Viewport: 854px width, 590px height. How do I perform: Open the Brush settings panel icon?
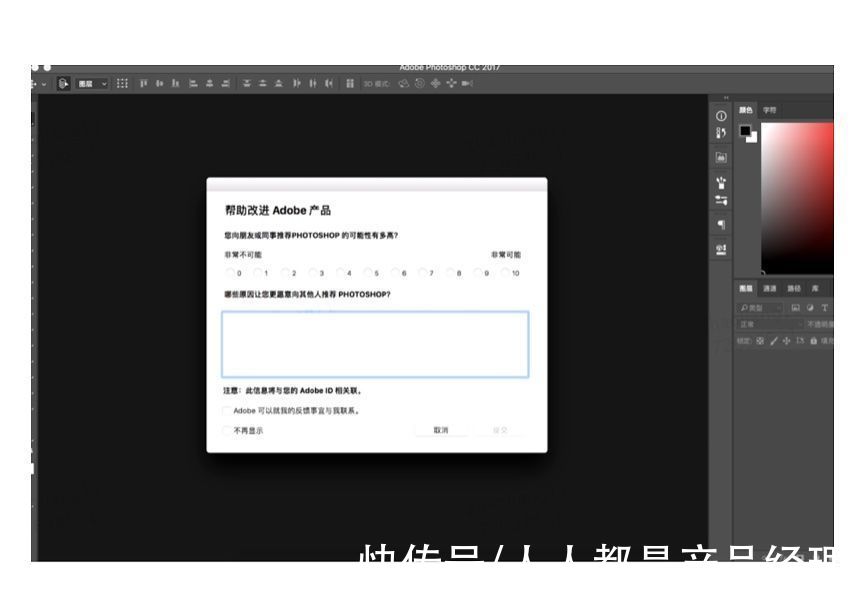pos(721,200)
